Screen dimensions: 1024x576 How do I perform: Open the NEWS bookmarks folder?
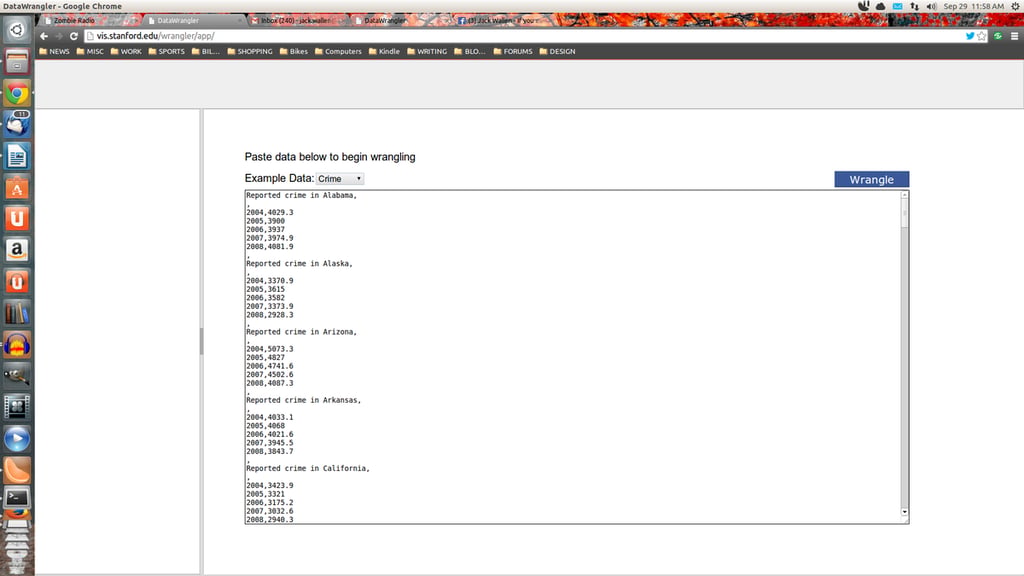54,51
